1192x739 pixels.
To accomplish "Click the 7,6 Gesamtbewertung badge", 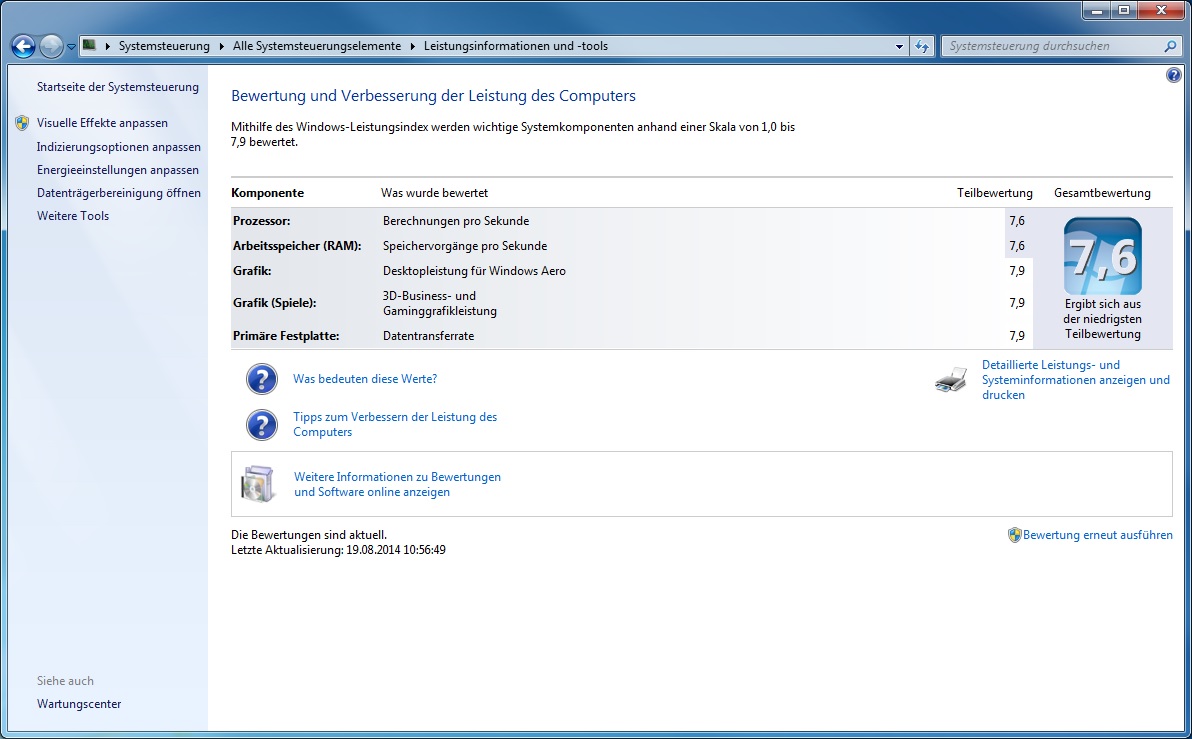I will click(1103, 256).
